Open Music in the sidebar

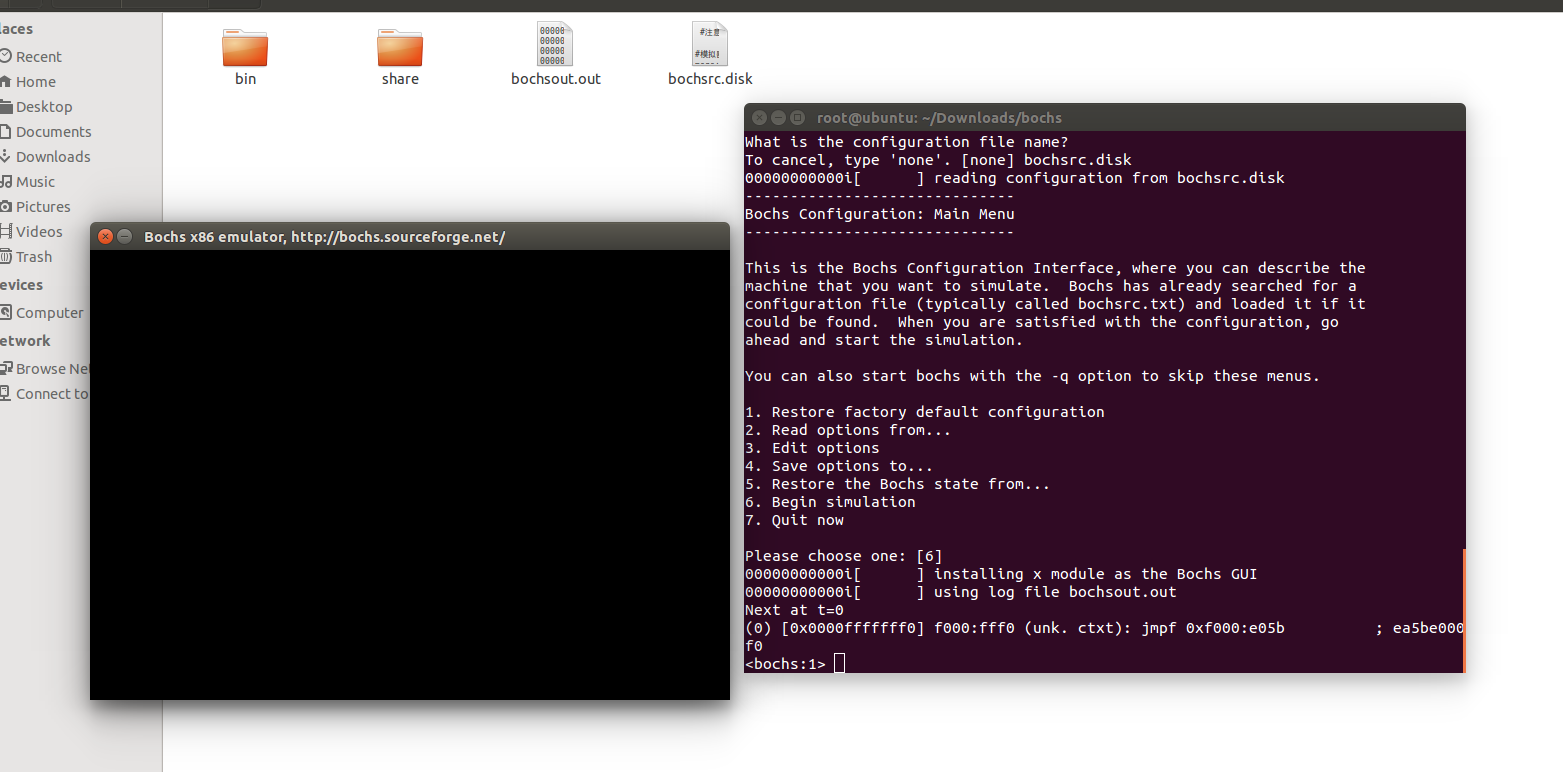tap(35, 182)
